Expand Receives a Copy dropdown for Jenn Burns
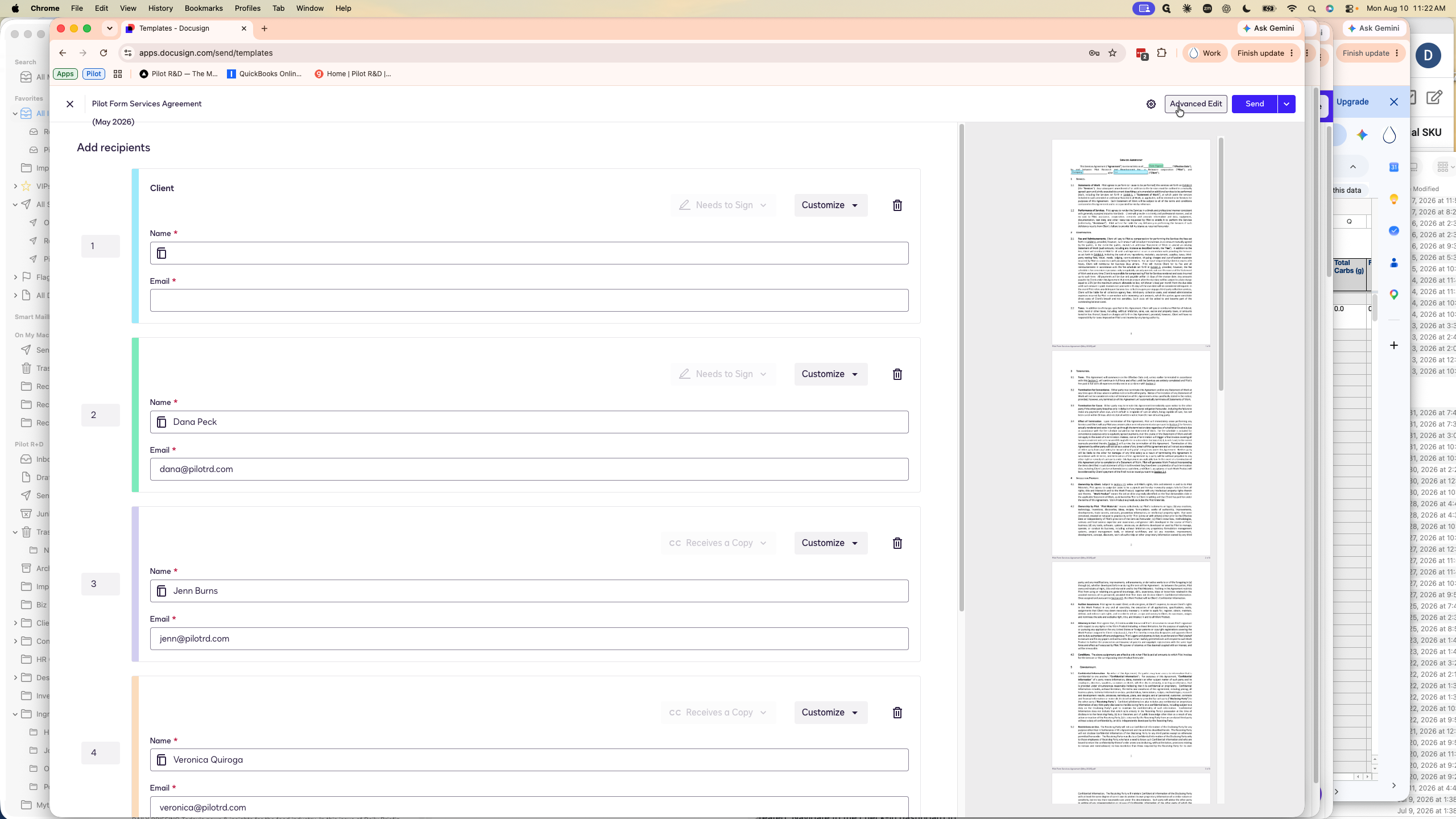The width and height of the screenshot is (1456, 819). (x=718, y=543)
